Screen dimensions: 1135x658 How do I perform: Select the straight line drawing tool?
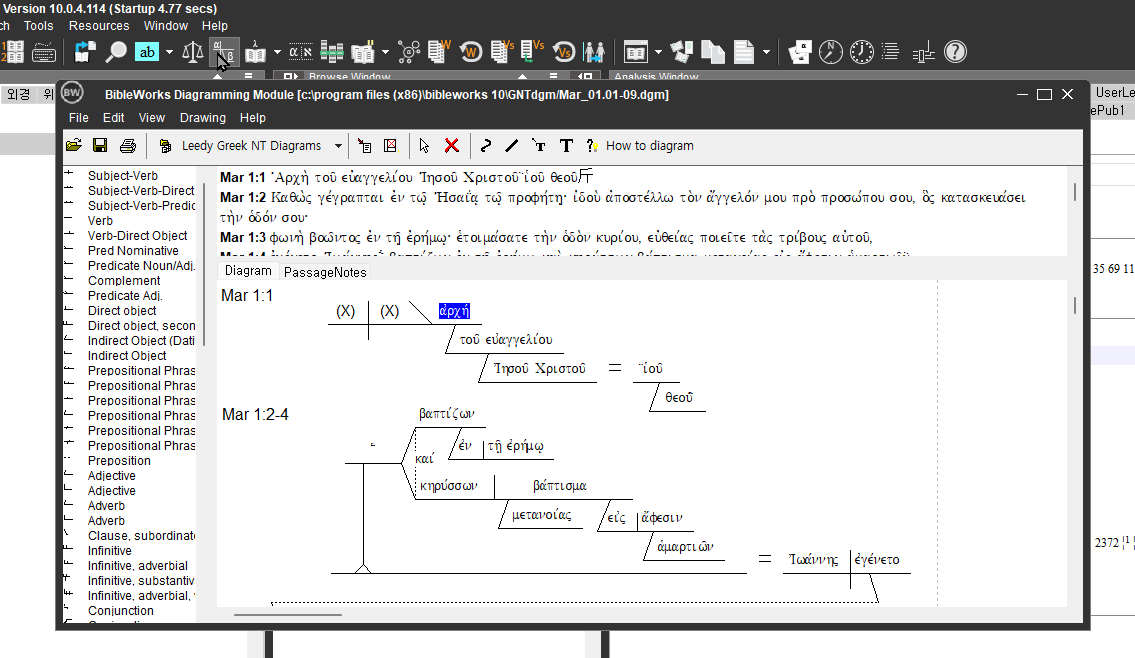pyautogui.click(x=512, y=145)
